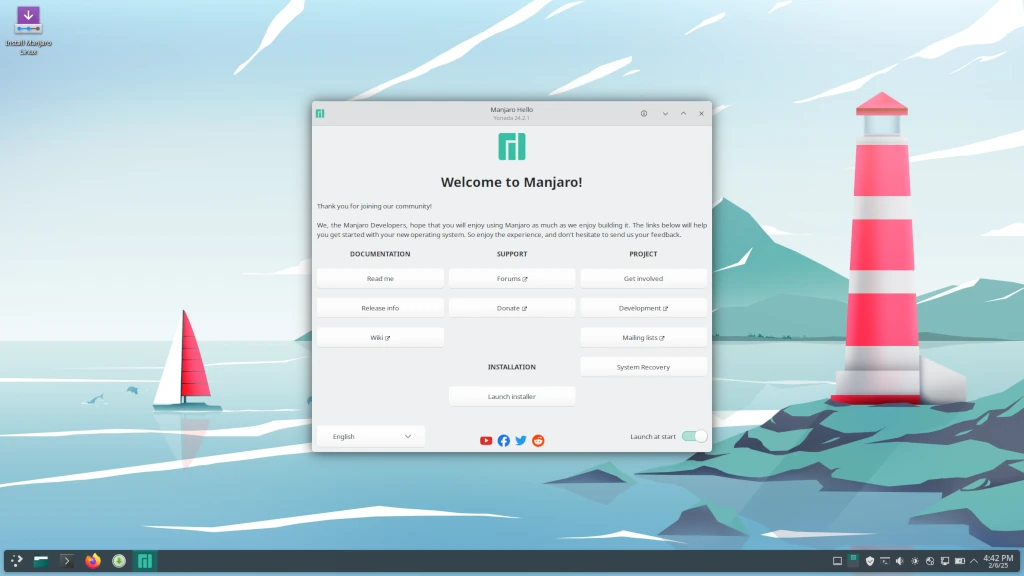Image resolution: width=1024 pixels, height=576 pixels.
Task: Open Release info
Action: [x=380, y=308]
